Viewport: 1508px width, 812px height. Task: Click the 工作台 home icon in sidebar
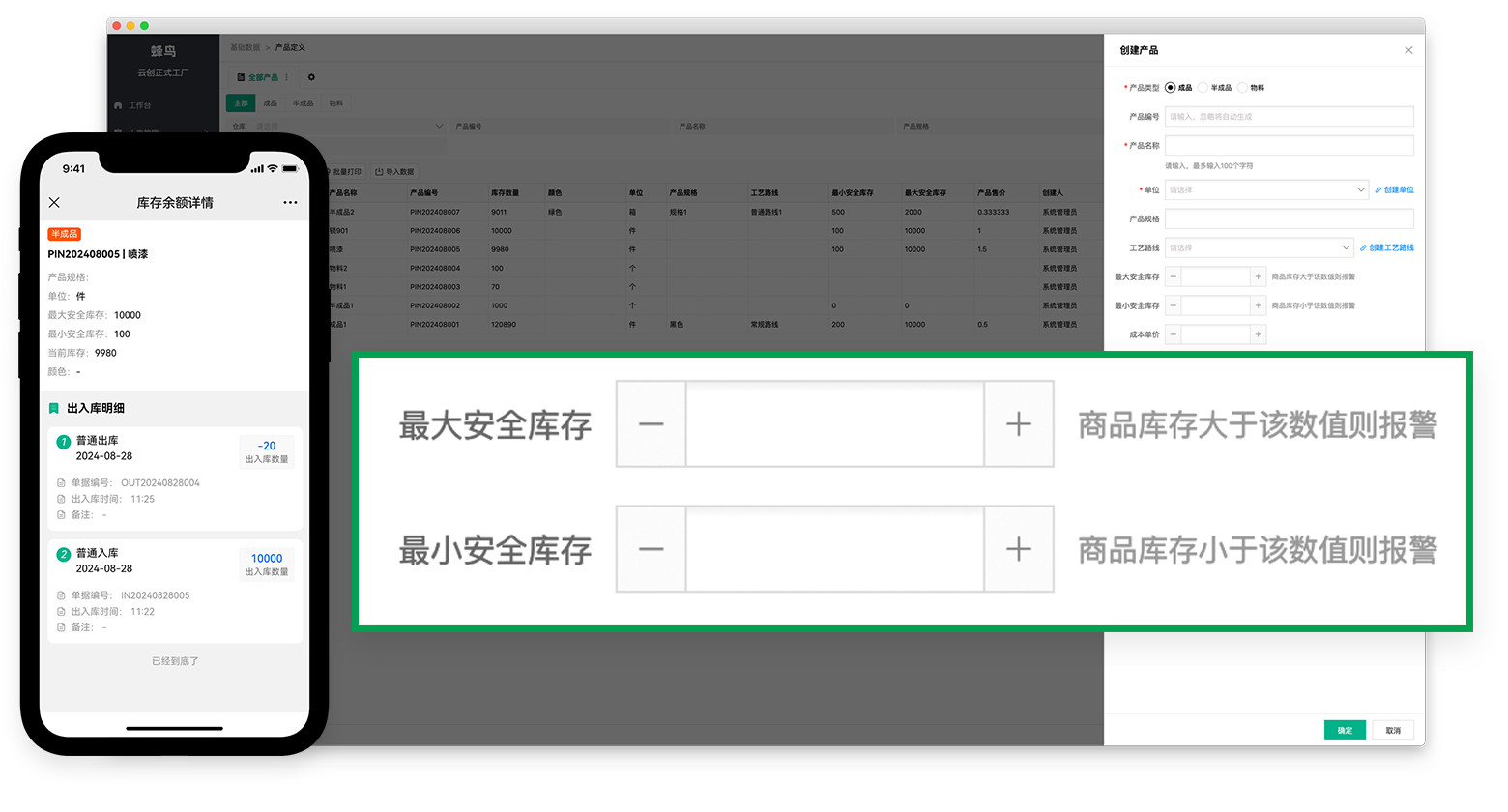click(x=118, y=105)
